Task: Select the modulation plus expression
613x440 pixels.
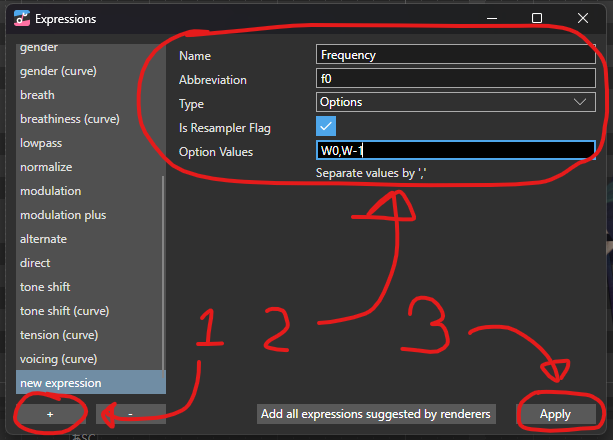Action: point(91,215)
